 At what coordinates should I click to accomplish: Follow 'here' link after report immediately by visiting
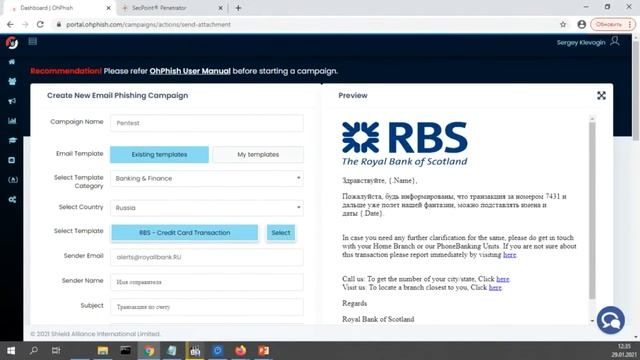click(509, 255)
